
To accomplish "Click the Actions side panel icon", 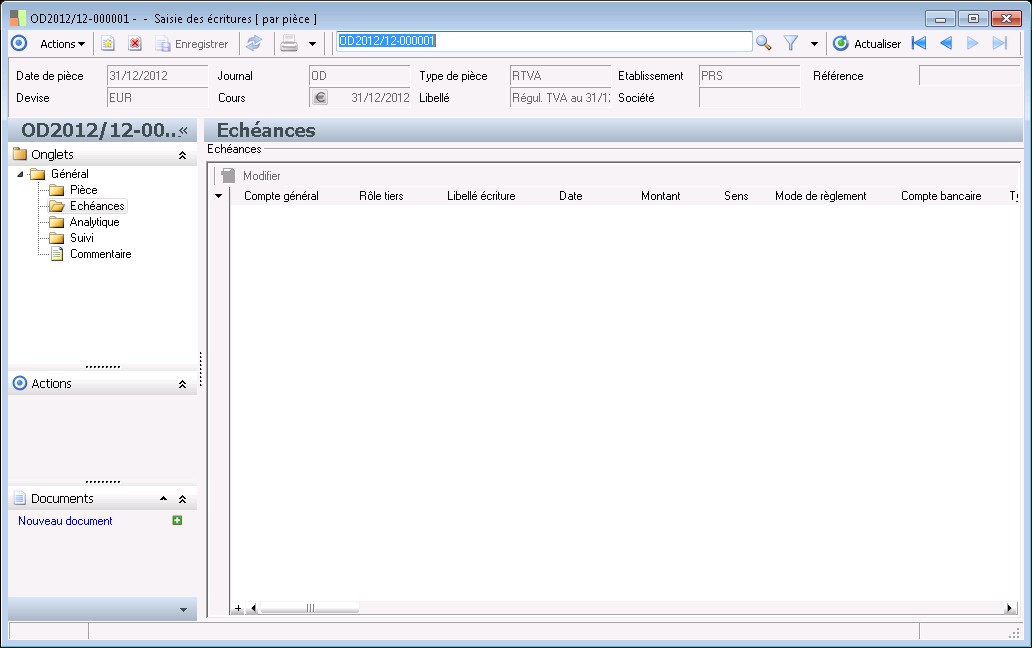I will [x=20, y=383].
